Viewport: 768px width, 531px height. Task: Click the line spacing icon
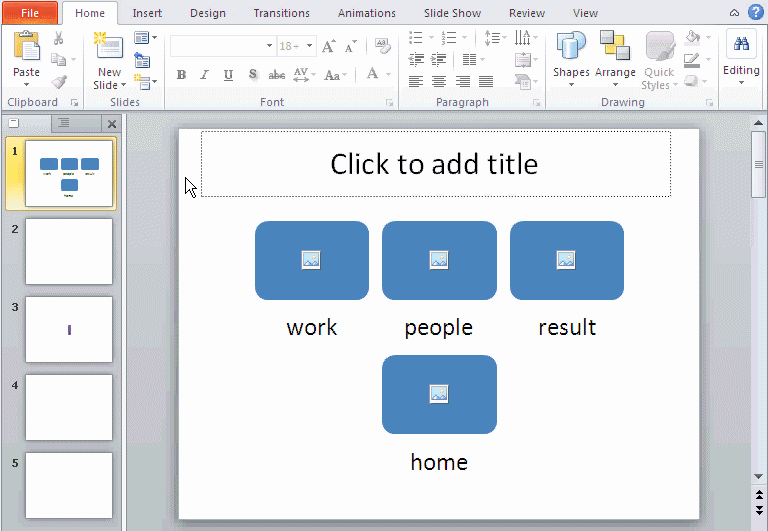(492, 38)
